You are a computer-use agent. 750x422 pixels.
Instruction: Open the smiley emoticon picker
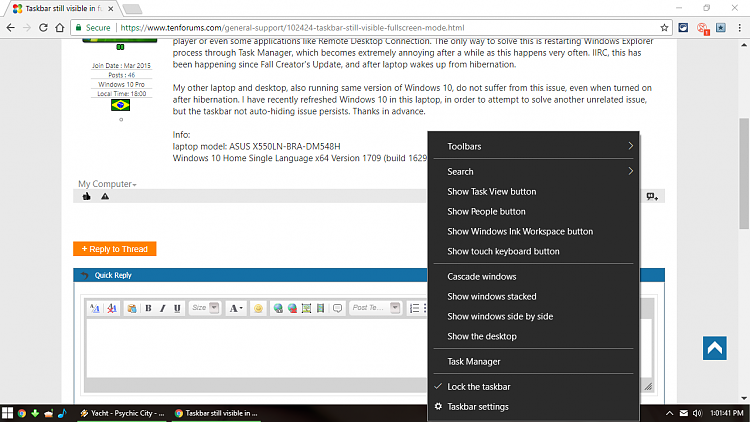pyautogui.click(x=258, y=308)
